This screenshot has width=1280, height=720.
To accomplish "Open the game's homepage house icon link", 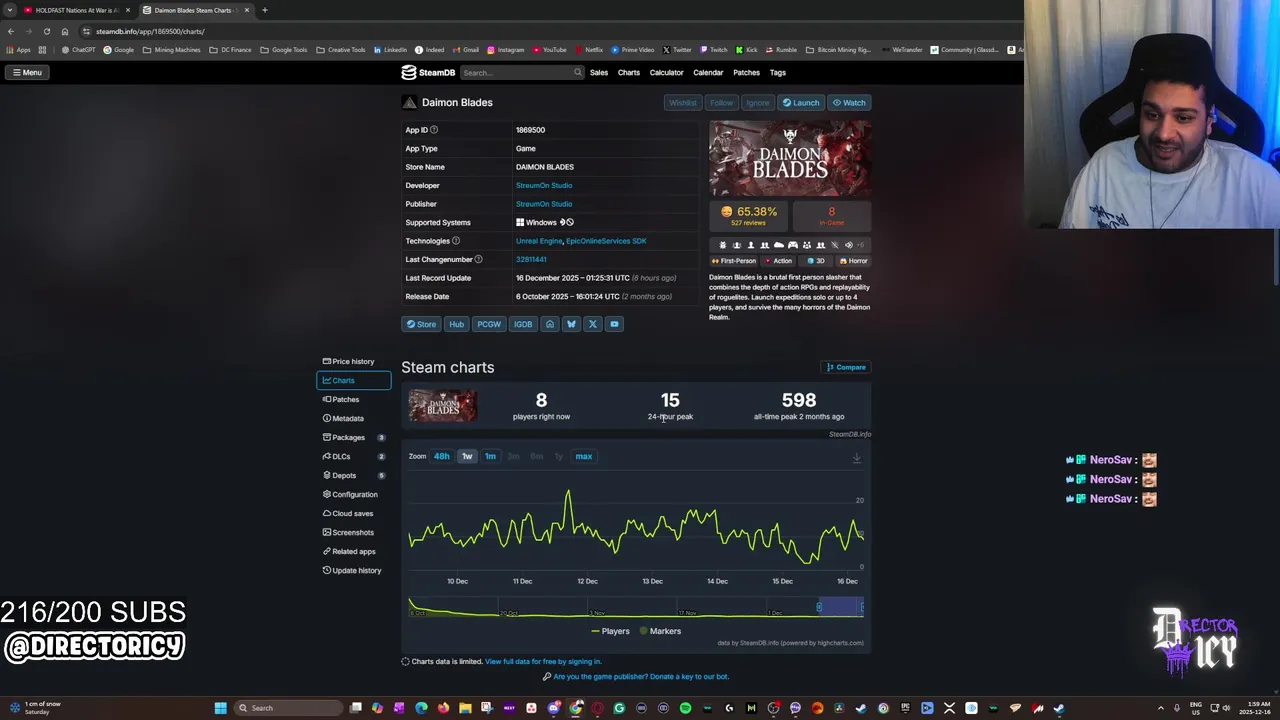I will click(549, 324).
